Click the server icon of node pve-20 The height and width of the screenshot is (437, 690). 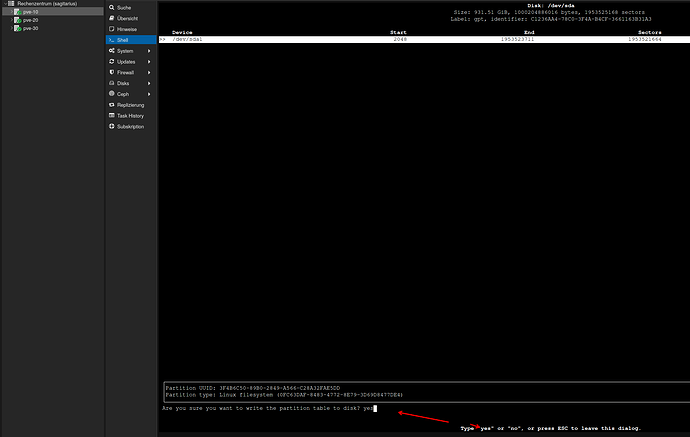click(x=18, y=20)
